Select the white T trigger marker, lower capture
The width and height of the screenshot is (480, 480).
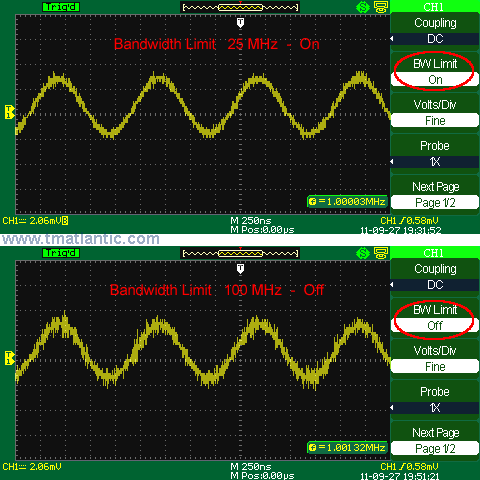click(x=240, y=269)
